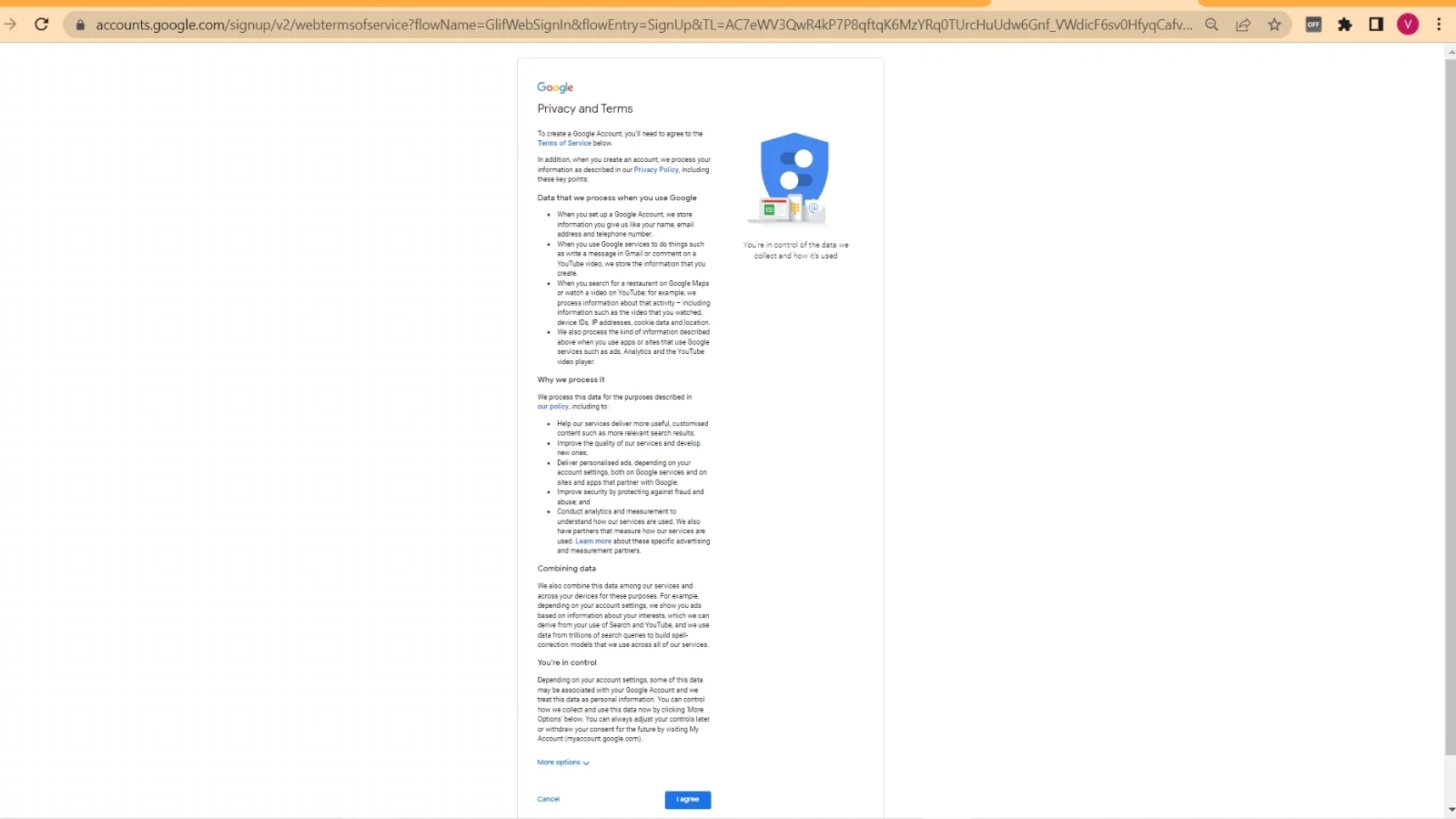Open the Terms of Service link
This screenshot has height=819, width=1456.
pos(564,143)
